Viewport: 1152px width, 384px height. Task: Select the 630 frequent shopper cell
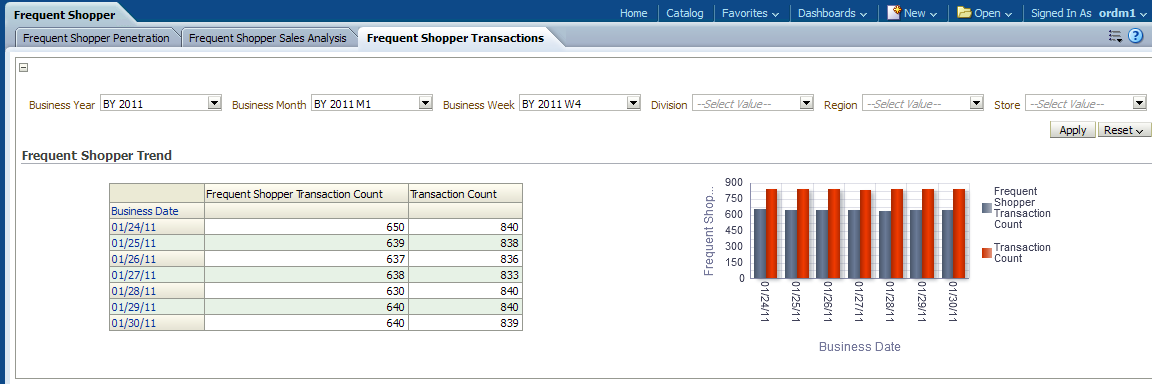point(305,291)
